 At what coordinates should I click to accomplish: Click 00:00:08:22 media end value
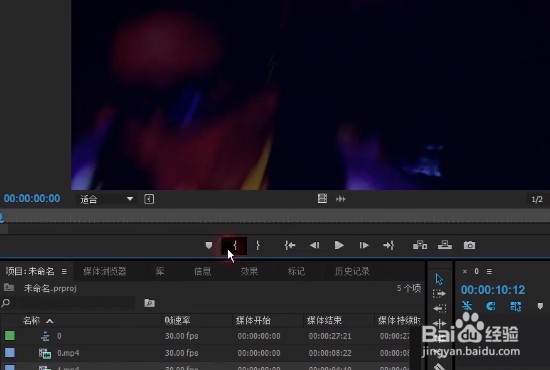[330, 353]
